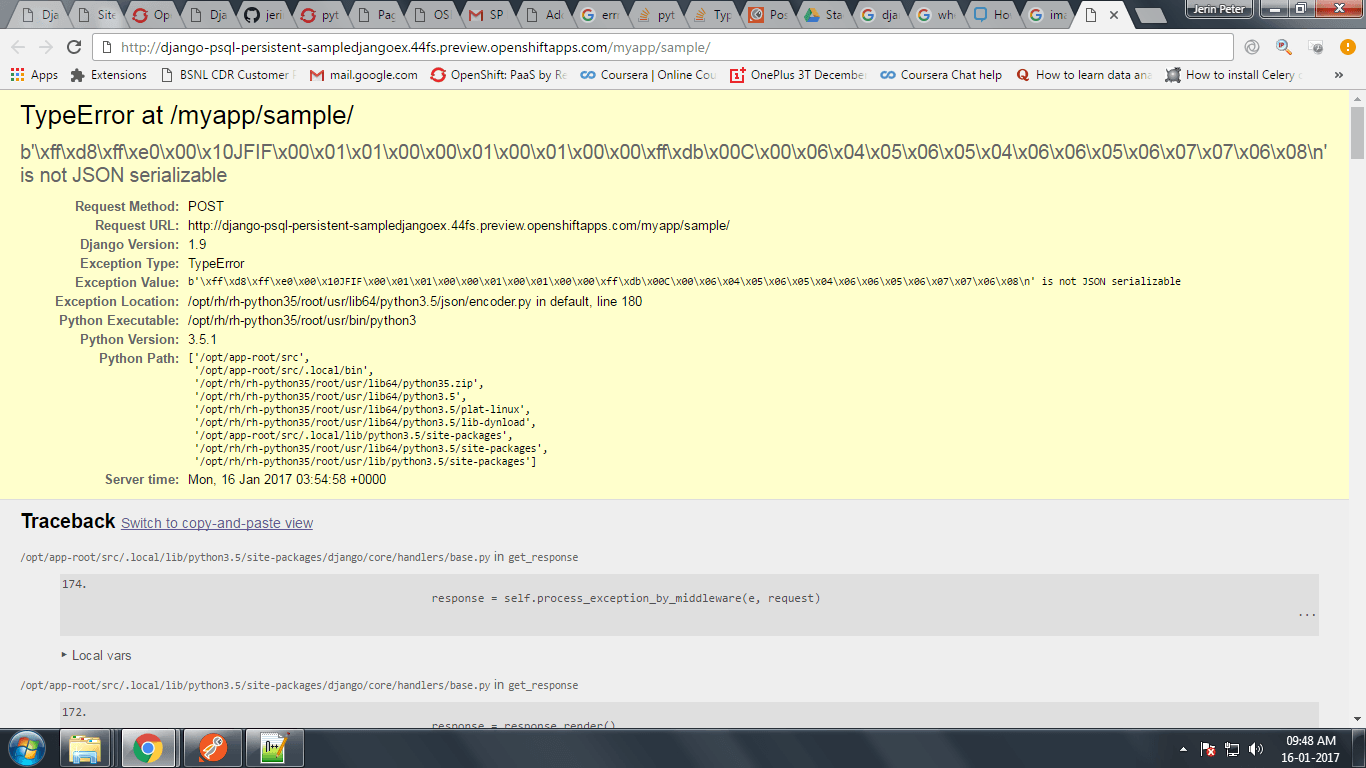Click the Exception Location encoder.py path
This screenshot has height=768, width=1366.
(415, 302)
